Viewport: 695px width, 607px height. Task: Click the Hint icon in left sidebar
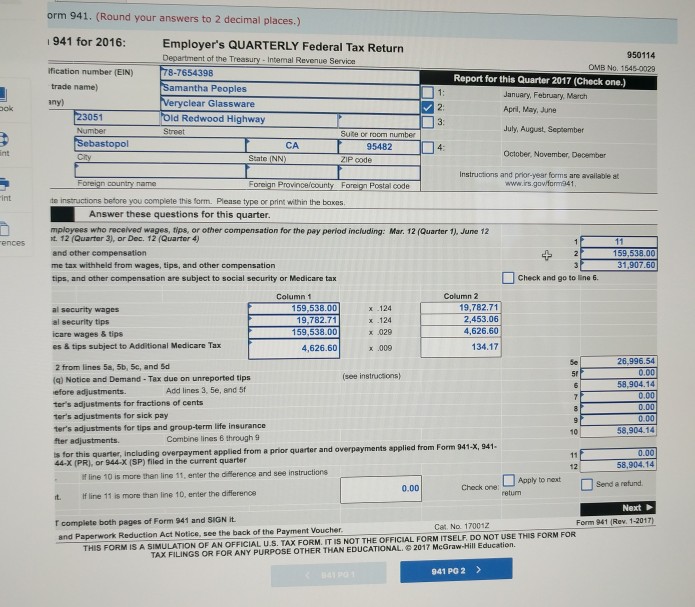pyautogui.click(x=3, y=139)
